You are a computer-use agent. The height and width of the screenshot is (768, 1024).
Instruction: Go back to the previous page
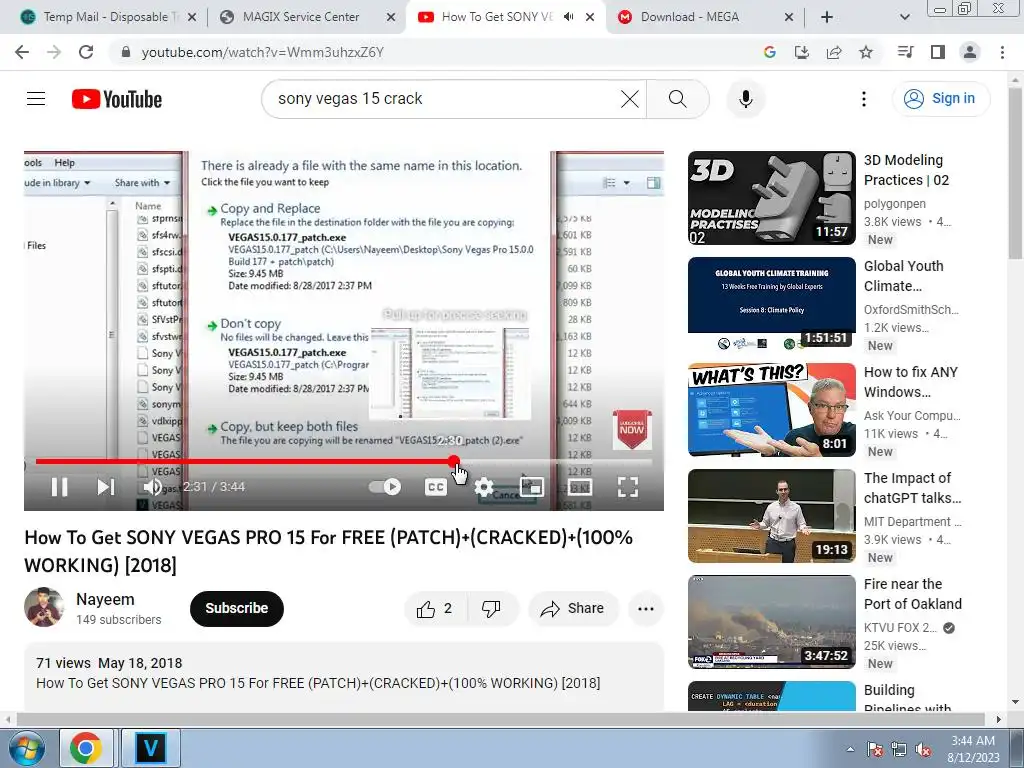22,52
